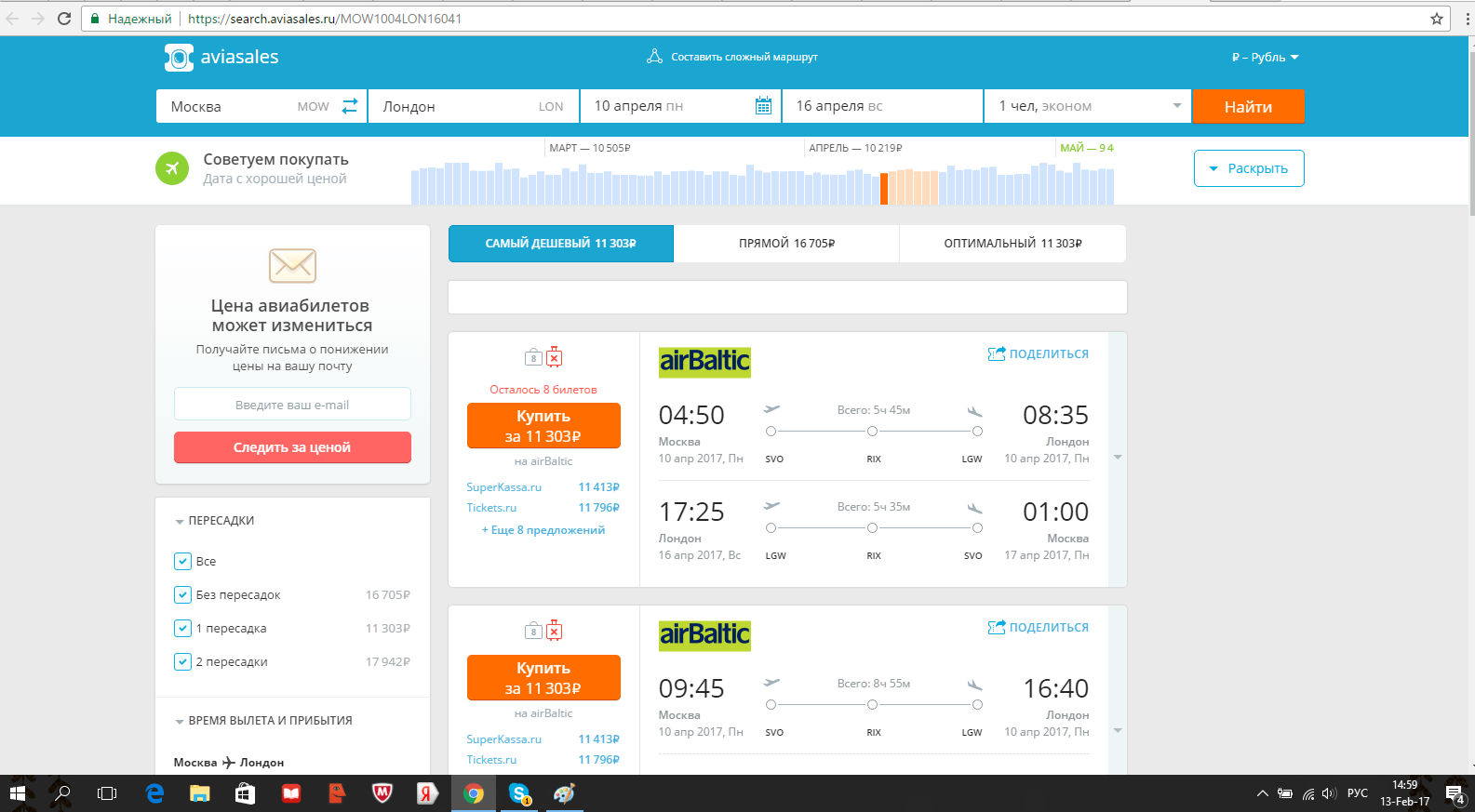
Task: Open Yandex browser from the taskbar
Action: tap(428, 793)
